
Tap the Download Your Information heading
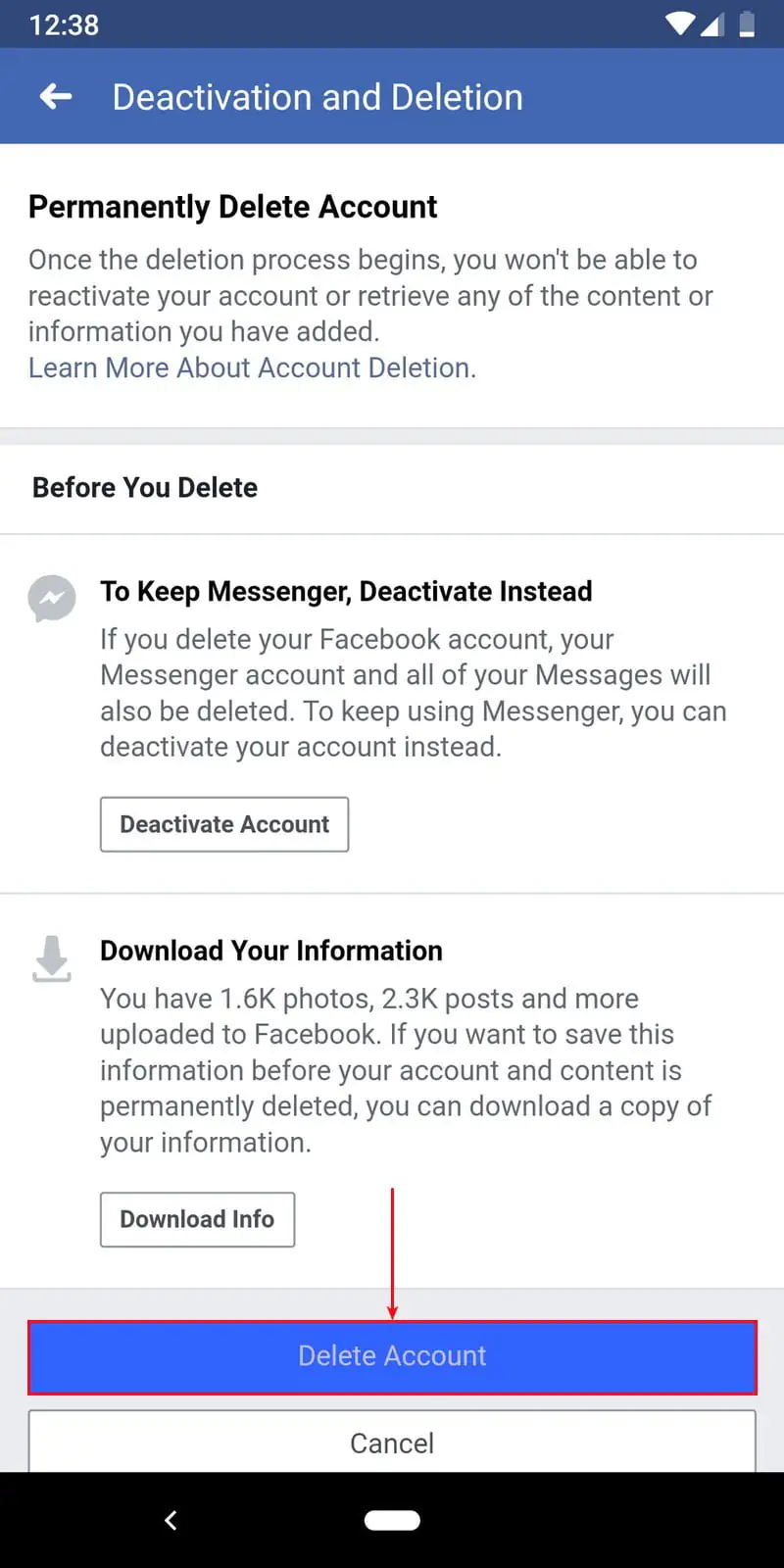(x=271, y=951)
